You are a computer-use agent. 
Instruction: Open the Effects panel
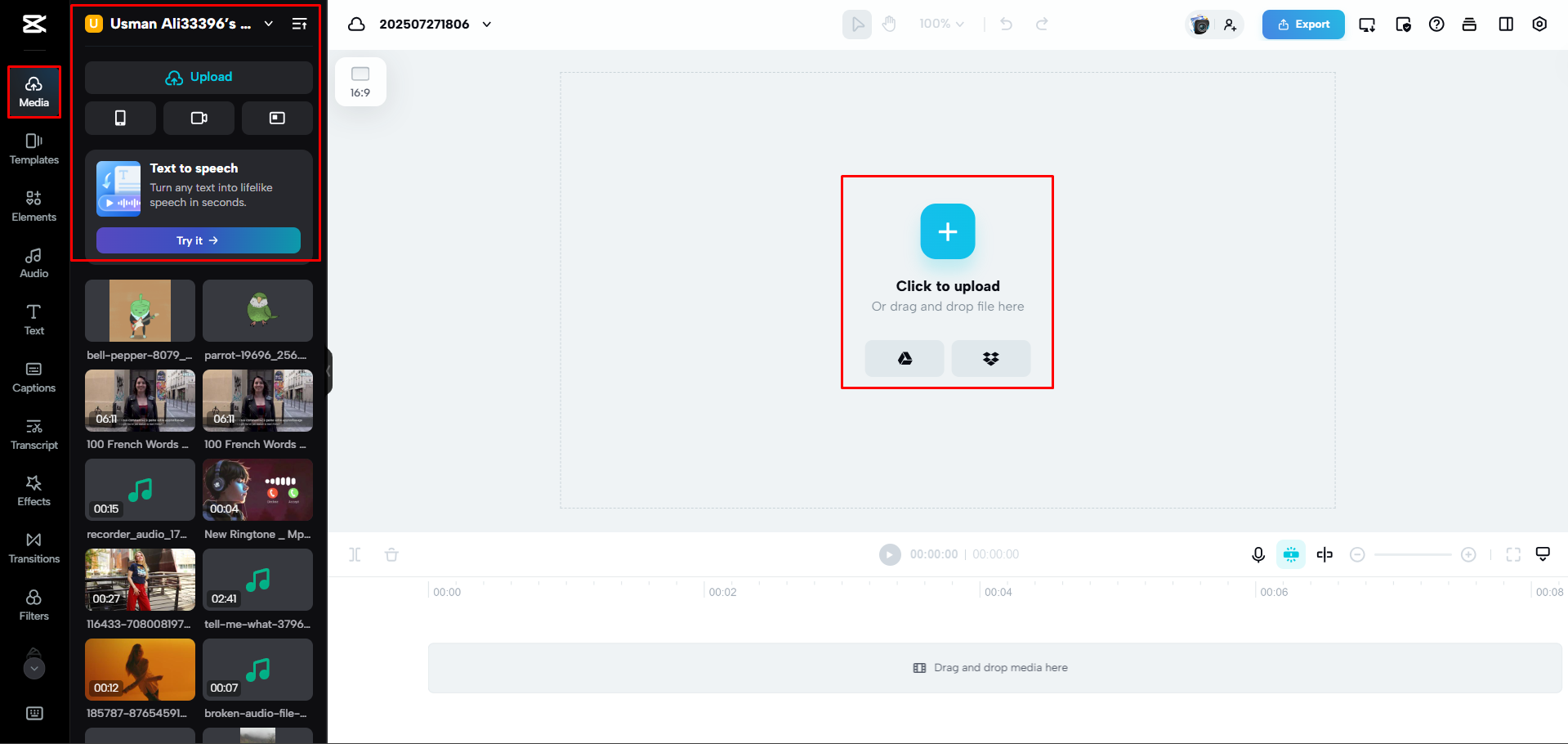tap(34, 491)
